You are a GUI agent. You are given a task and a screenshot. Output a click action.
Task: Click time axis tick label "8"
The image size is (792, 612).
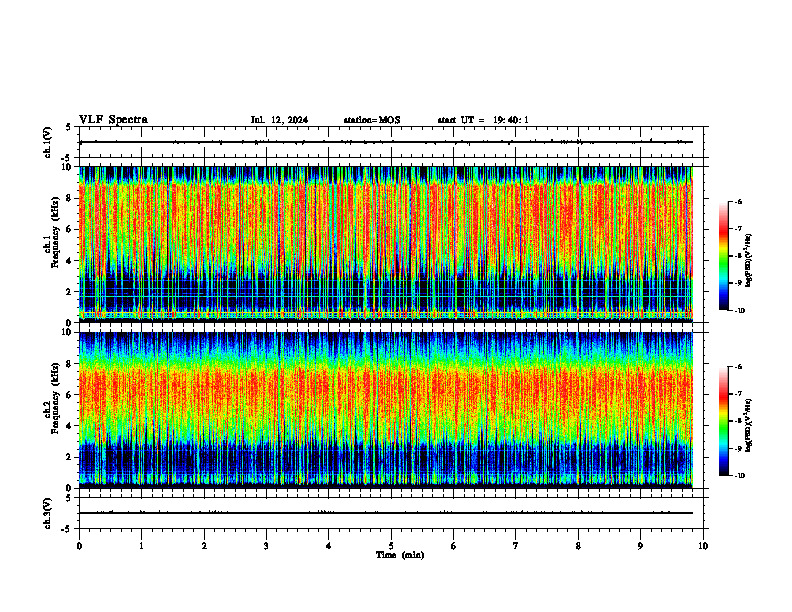(x=578, y=546)
